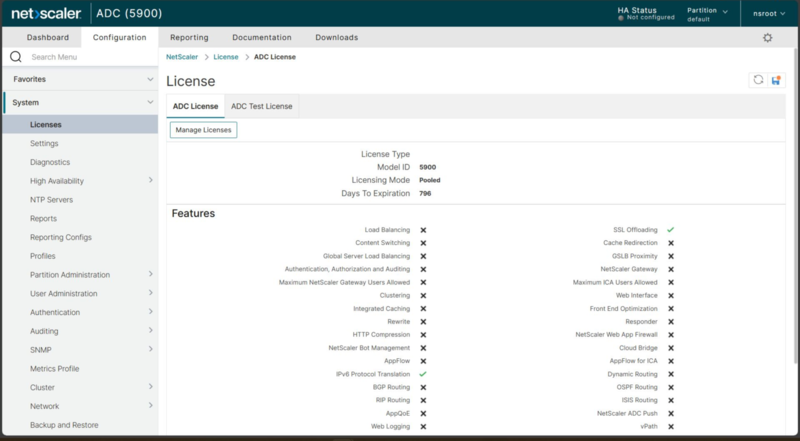Click the Search Menu input field

coord(92,57)
